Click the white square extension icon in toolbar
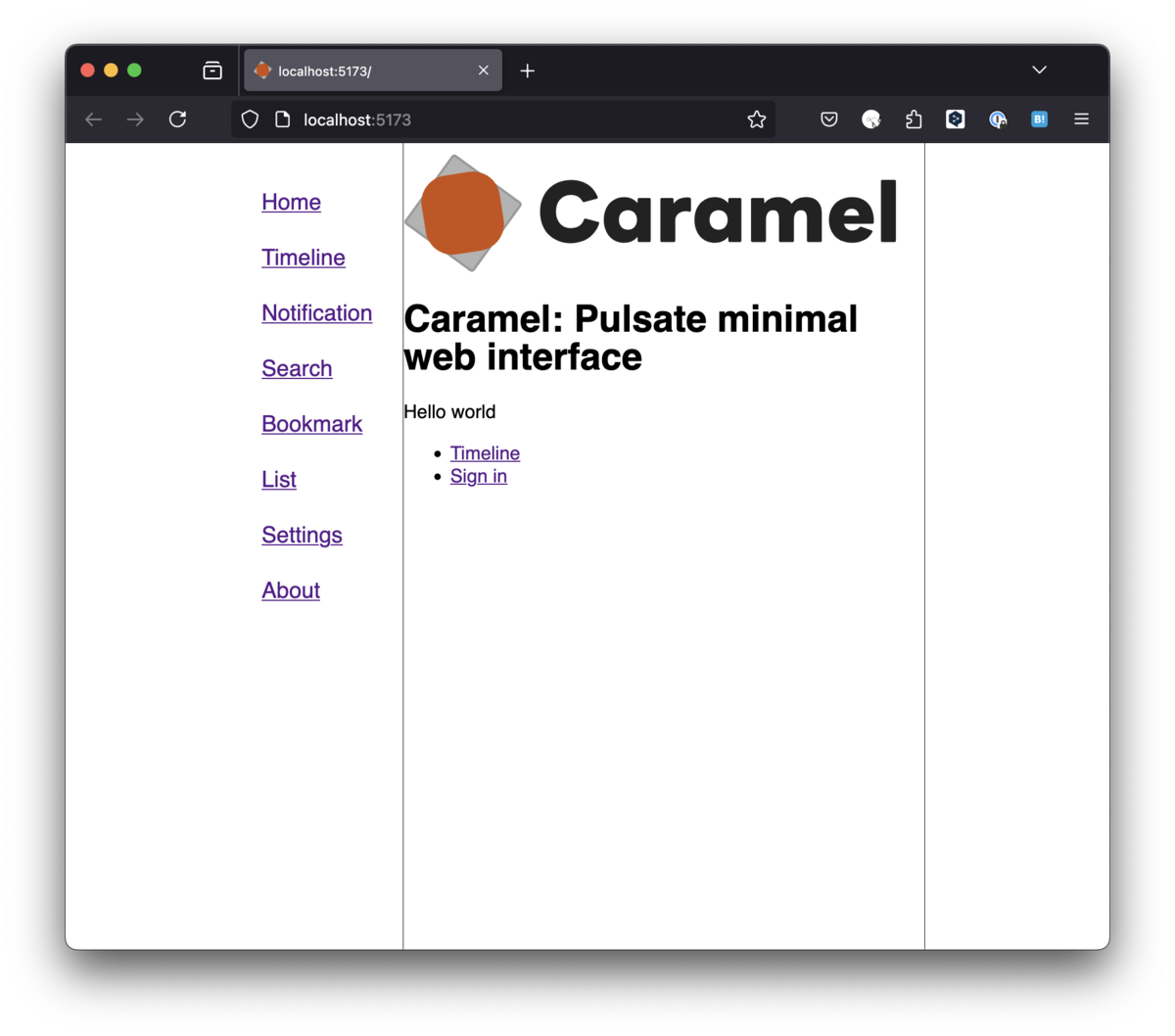1175x1036 pixels. (x=956, y=119)
